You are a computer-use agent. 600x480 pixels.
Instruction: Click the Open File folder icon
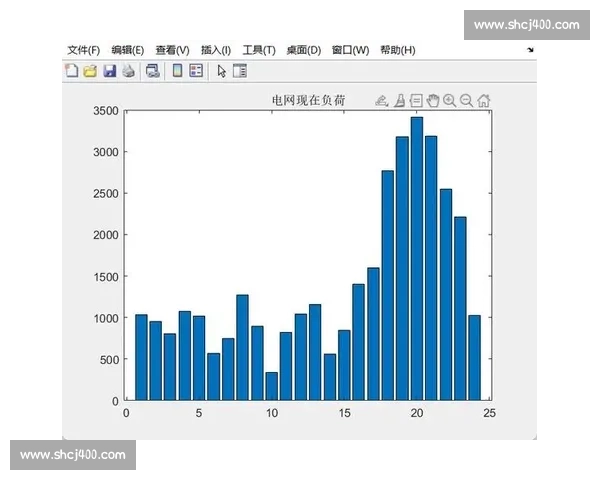click(90, 71)
